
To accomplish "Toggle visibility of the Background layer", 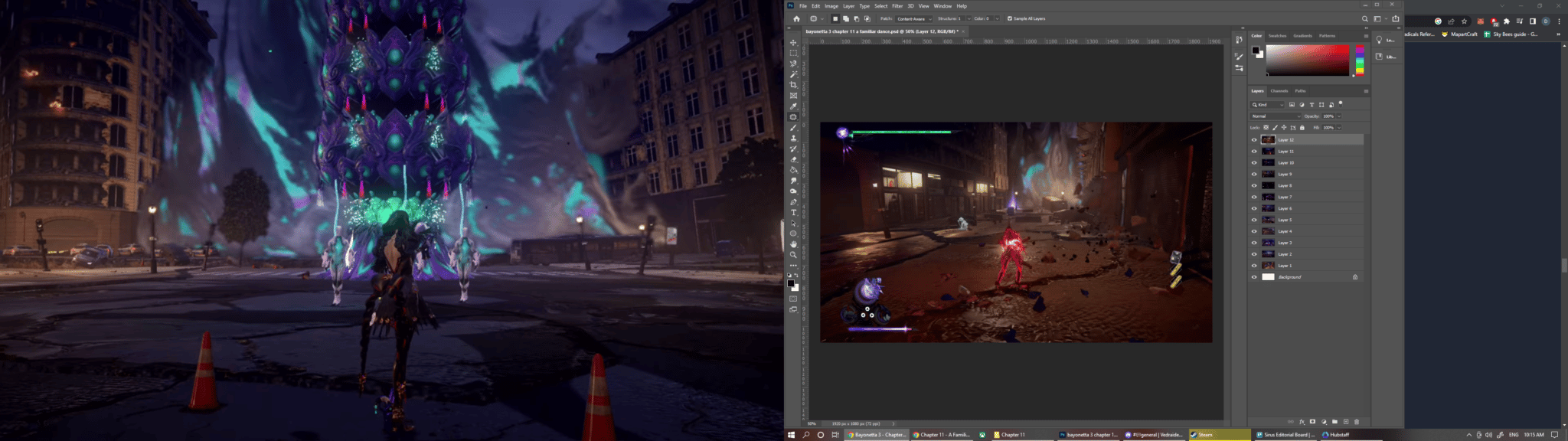I will [x=1254, y=277].
